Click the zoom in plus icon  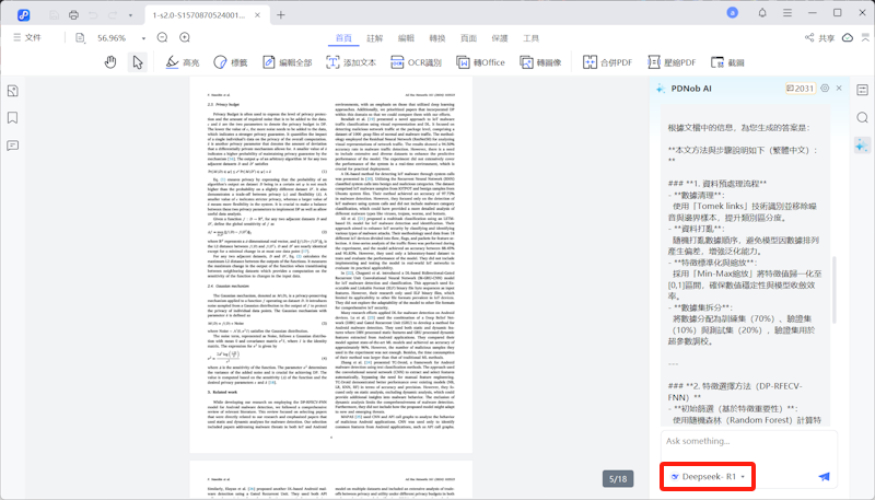pyautogui.click(x=185, y=38)
